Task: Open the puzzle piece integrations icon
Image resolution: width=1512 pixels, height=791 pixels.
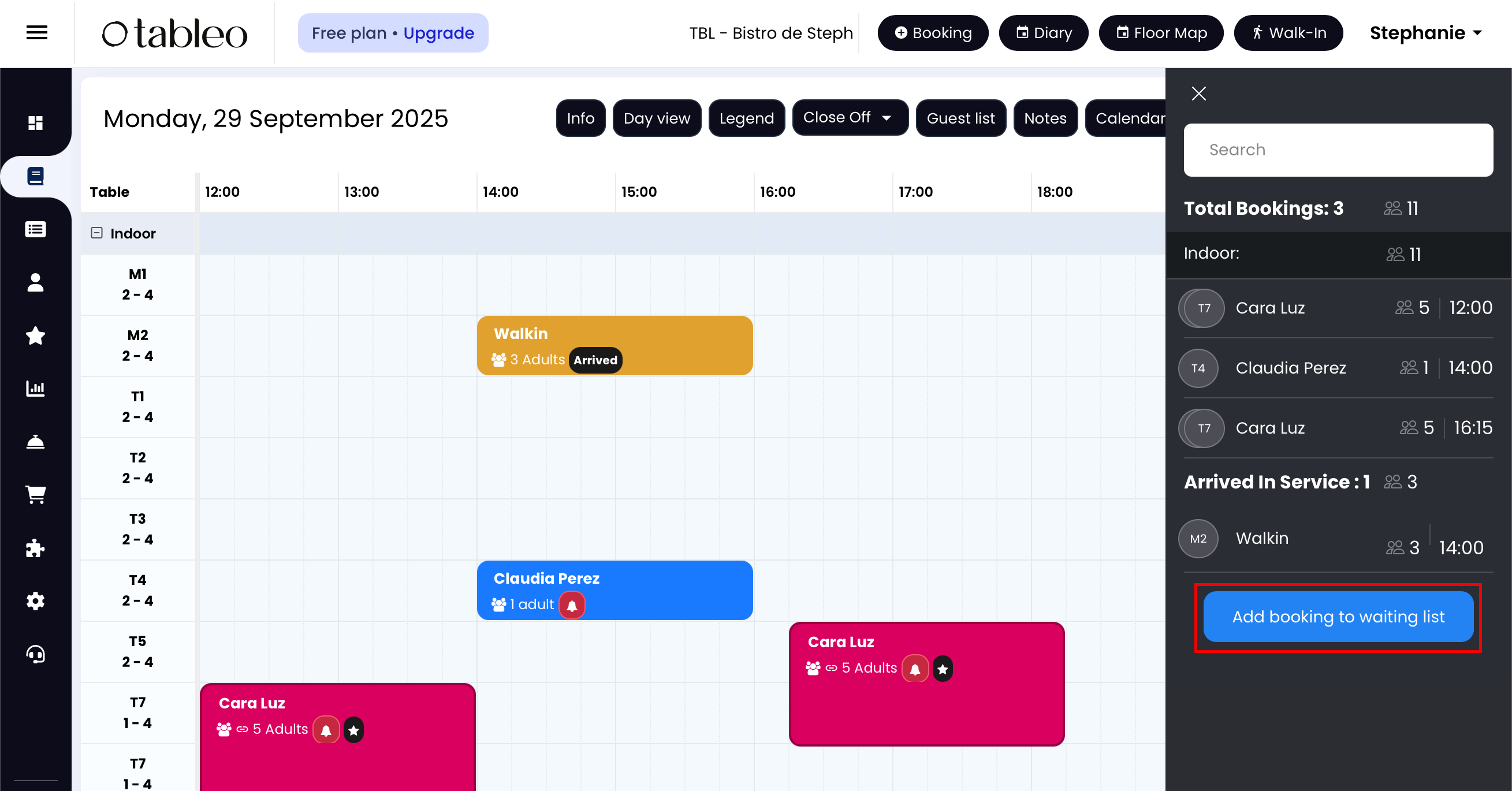Action: point(36,548)
